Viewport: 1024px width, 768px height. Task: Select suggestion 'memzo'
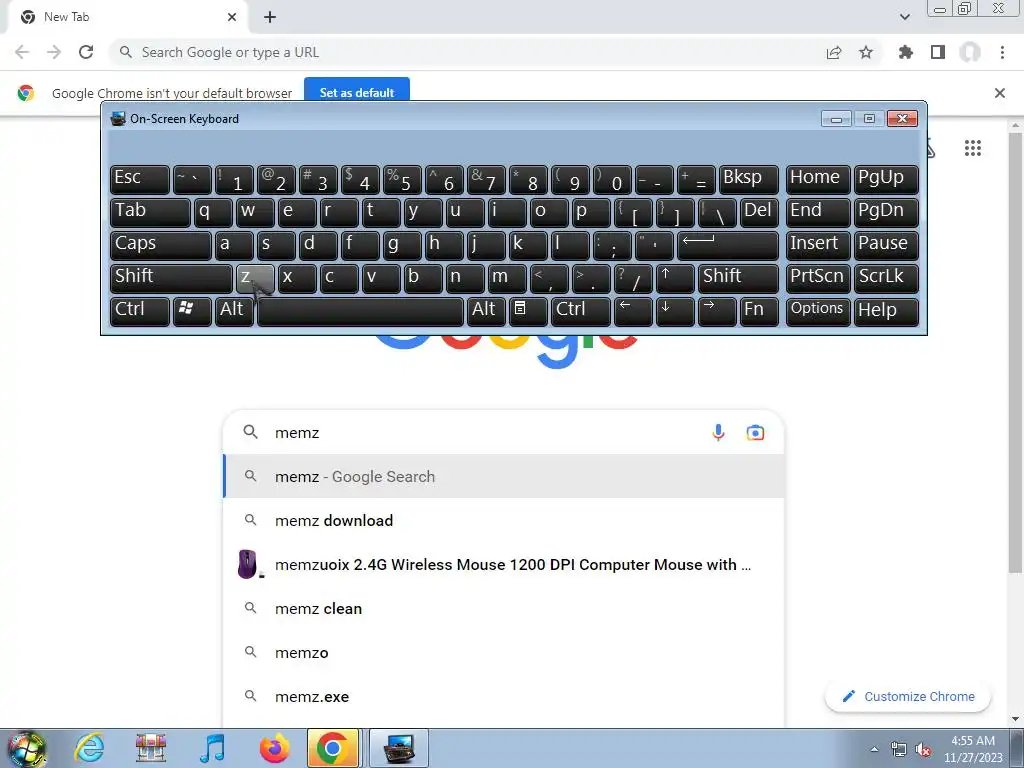coord(504,652)
